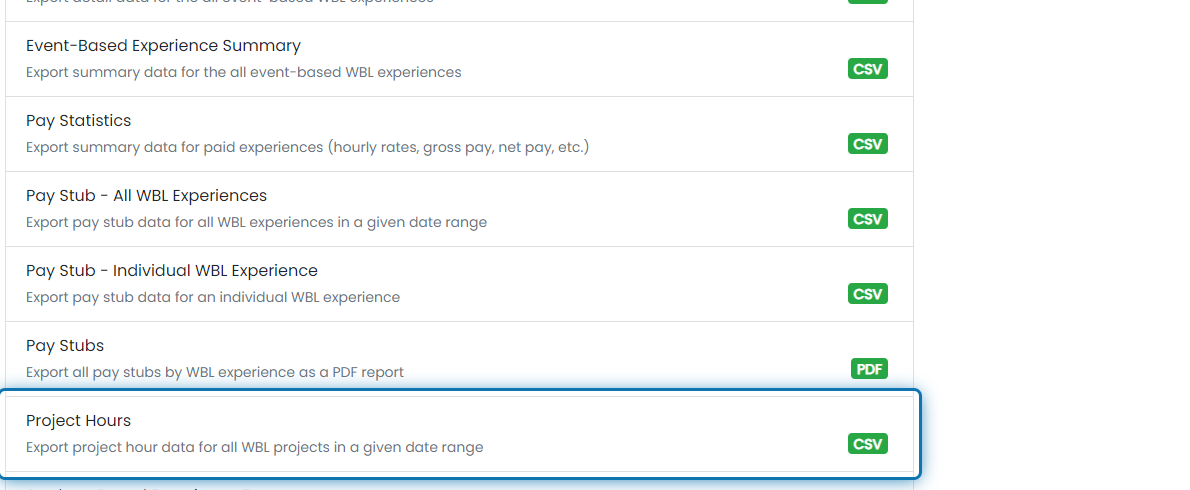The image size is (1190, 490).
Task: Click the description about pay stubs as a PDF report
Action: point(215,372)
